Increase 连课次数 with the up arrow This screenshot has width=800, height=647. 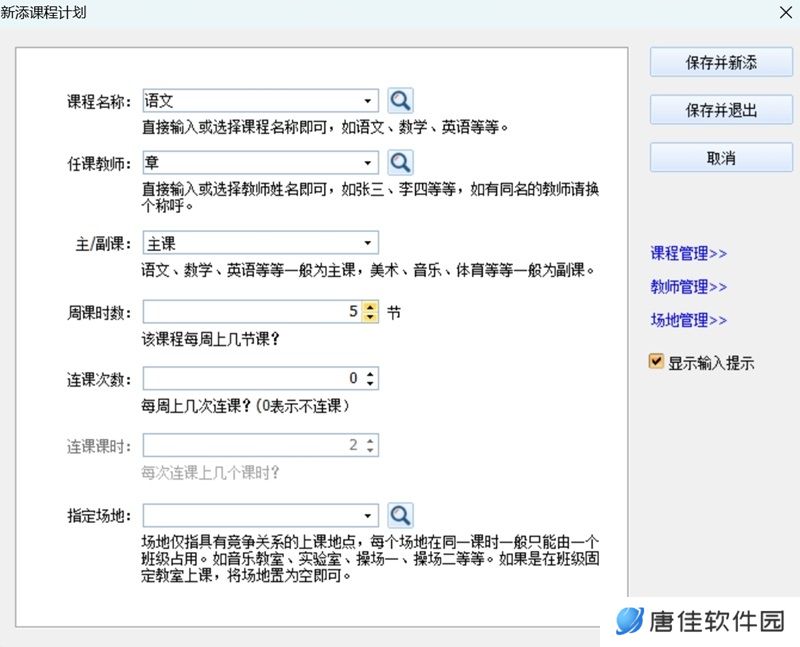pyautogui.click(x=370, y=374)
